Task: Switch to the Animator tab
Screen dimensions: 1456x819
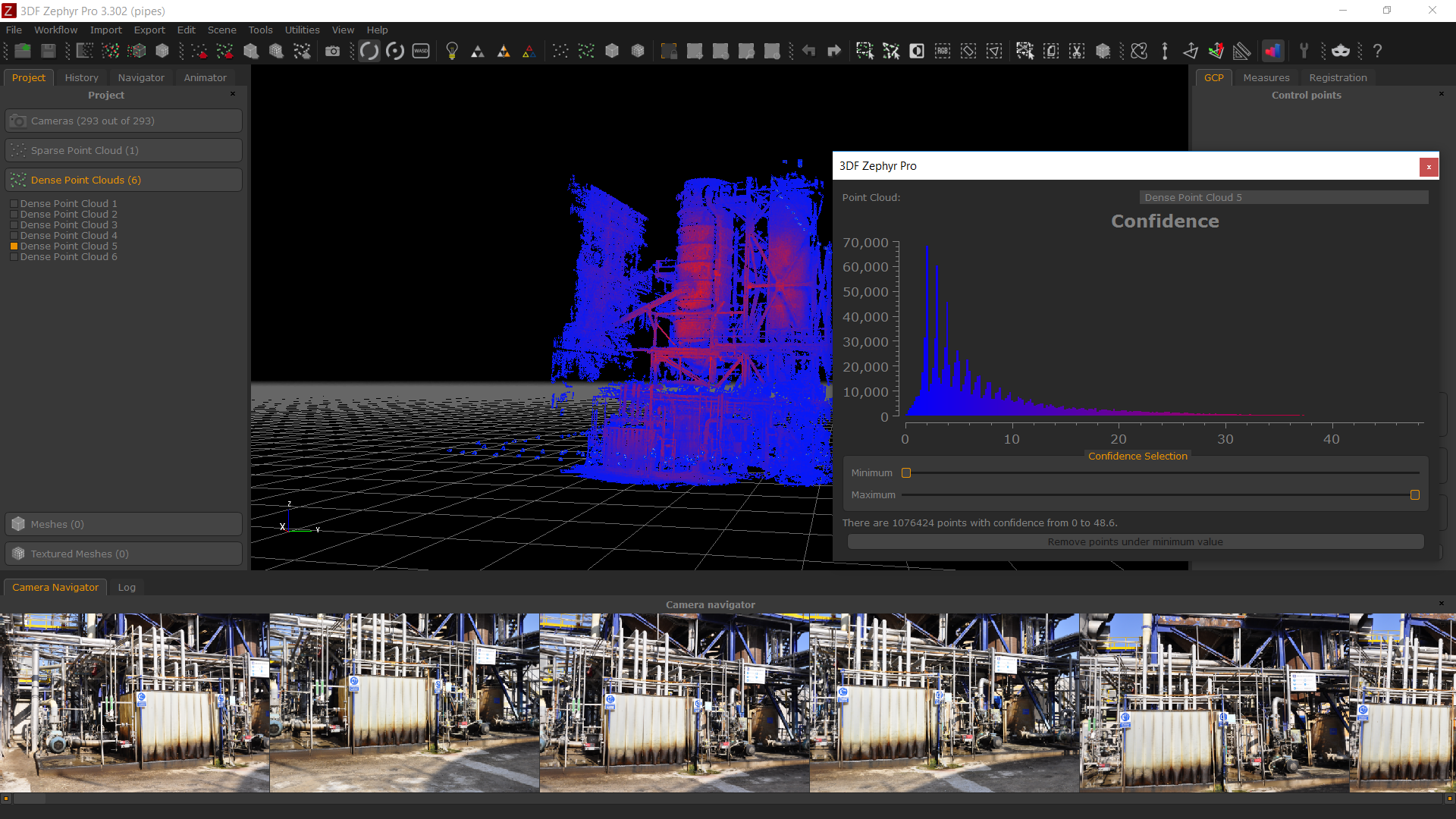Action: tap(205, 77)
